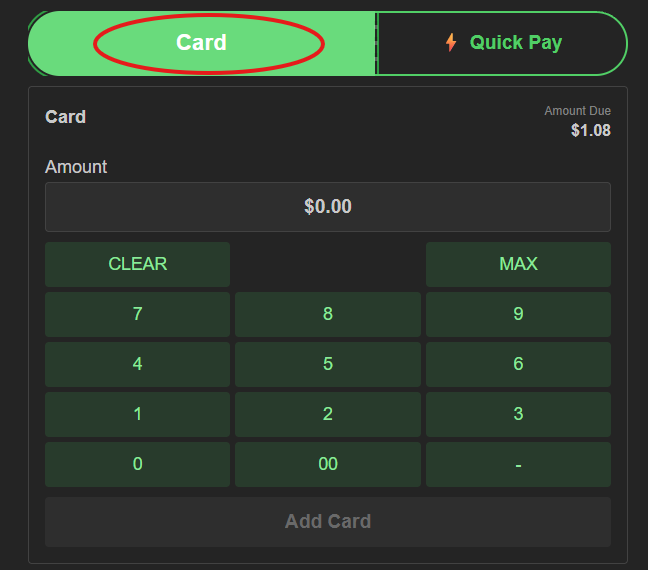Click the lightning bolt Quick Pay icon

pyautogui.click(x=451, y=43)
